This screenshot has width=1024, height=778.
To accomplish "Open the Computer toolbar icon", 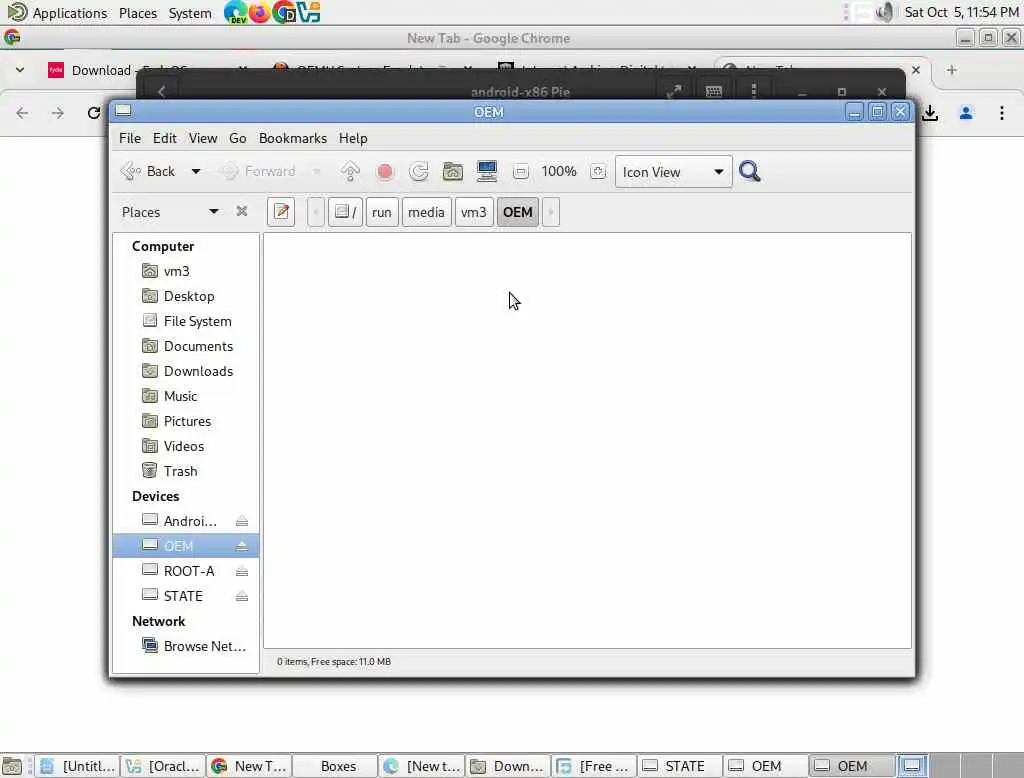I will 487,171.
